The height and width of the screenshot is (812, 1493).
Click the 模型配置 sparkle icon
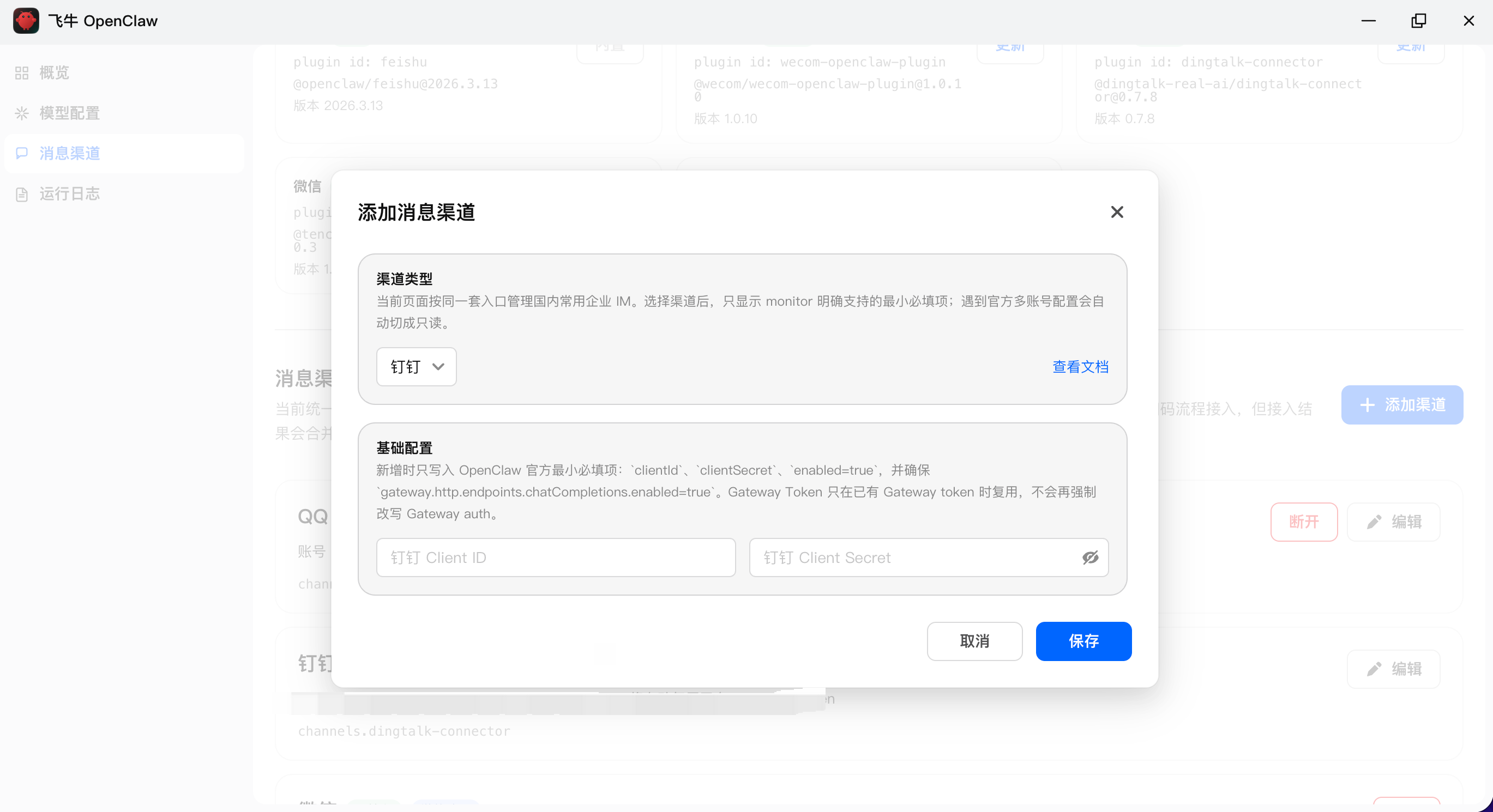coord(22,113)
